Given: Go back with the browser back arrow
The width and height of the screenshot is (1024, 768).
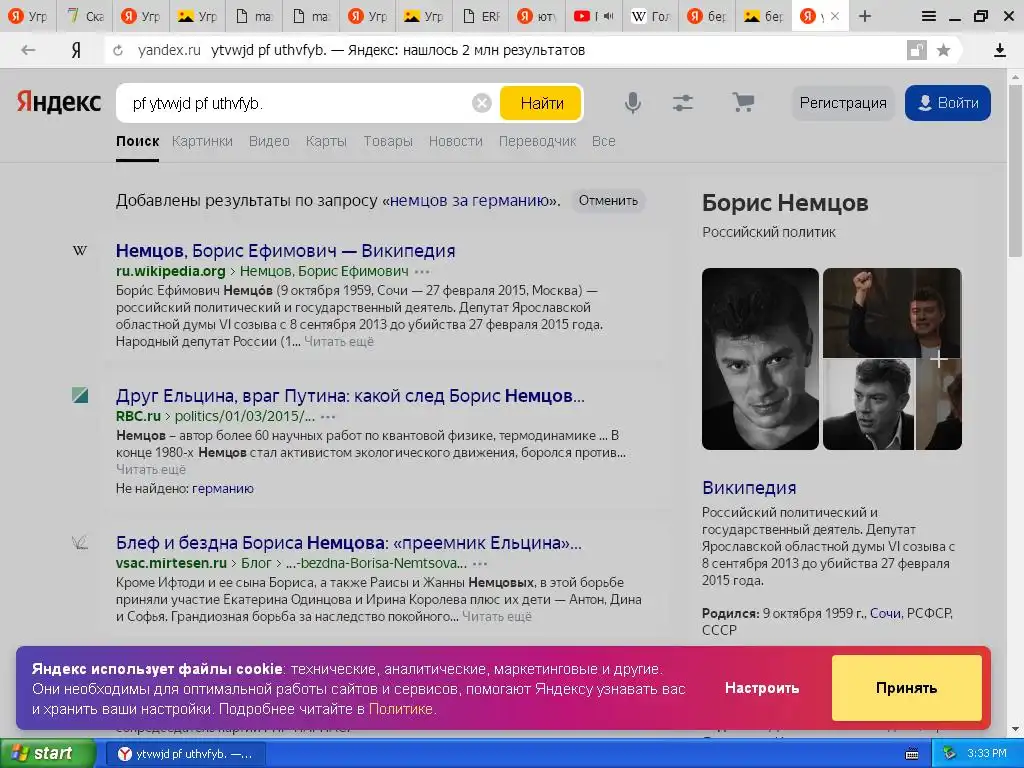Looking at the screenshot, I should [x=27, y=50].
